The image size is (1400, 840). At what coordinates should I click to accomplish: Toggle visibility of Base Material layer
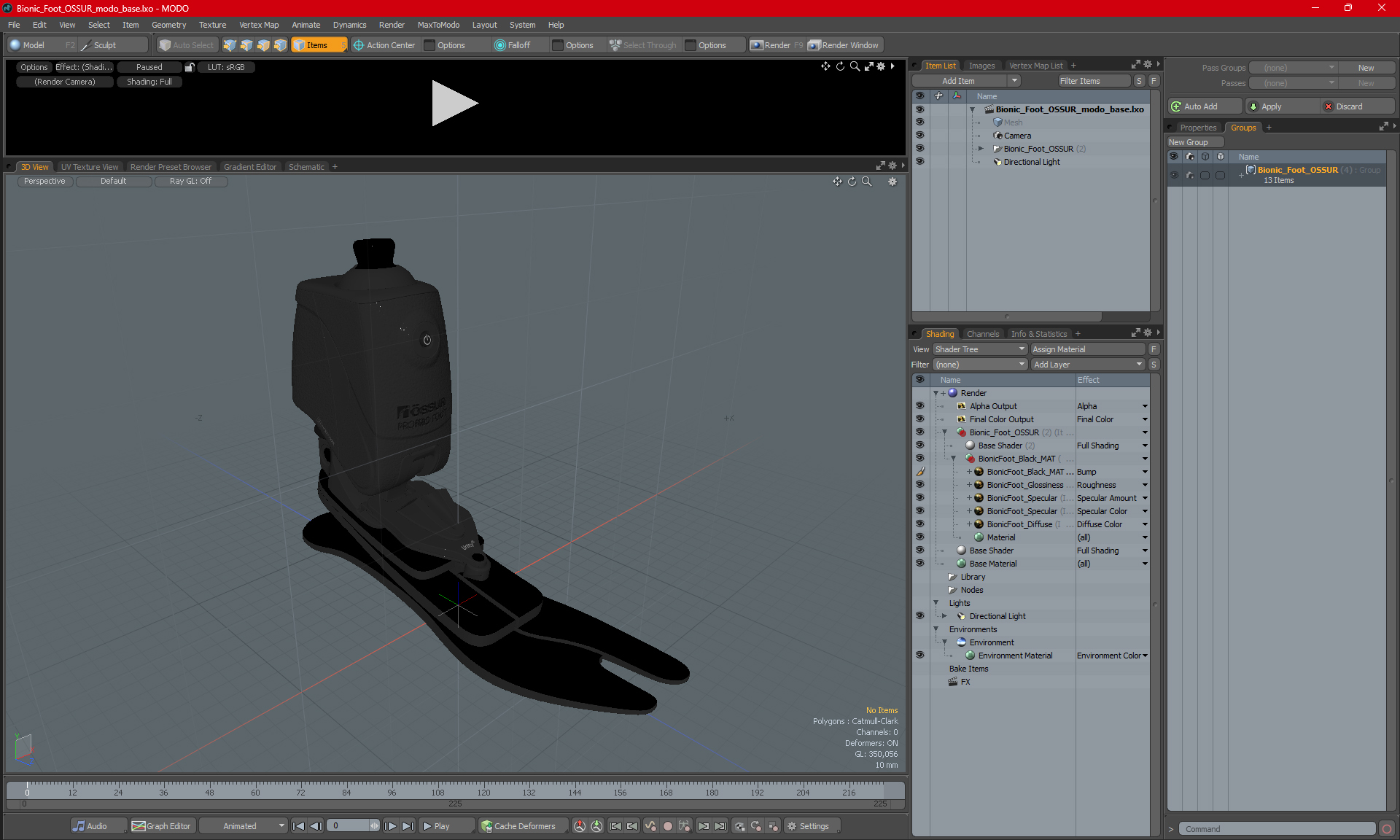click(x=919, y=564)
